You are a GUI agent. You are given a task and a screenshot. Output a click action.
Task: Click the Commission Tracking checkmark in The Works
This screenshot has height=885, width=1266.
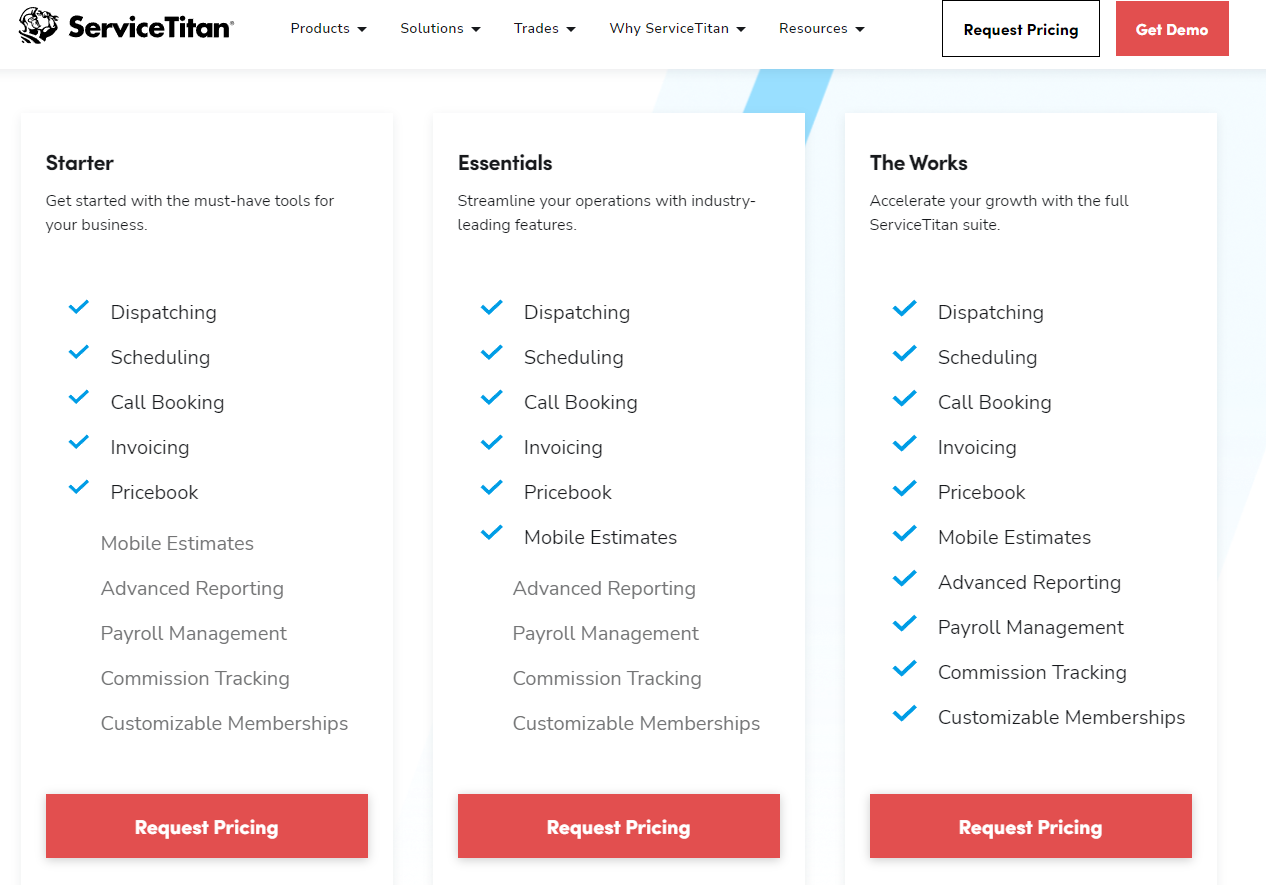tap(905, 668)
